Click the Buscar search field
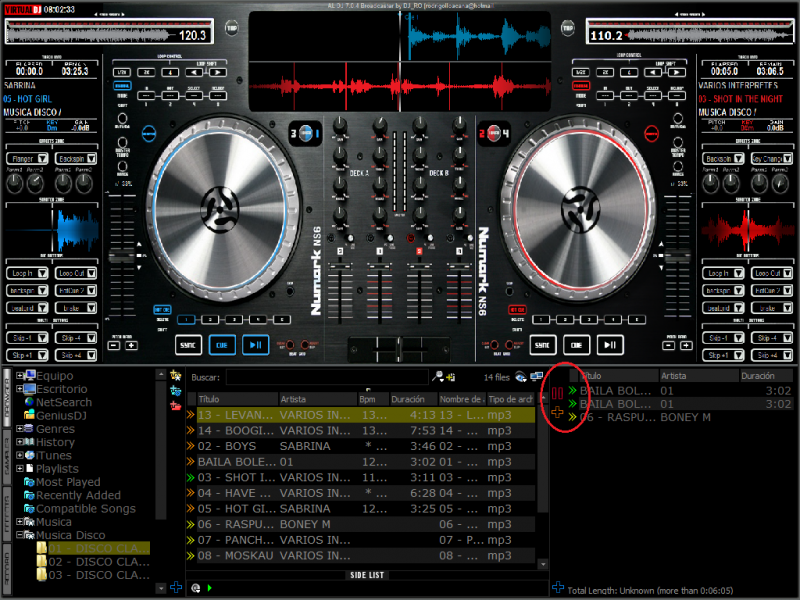Image resolution: width=800 pixels, height=600 pixels. point(325,377)
